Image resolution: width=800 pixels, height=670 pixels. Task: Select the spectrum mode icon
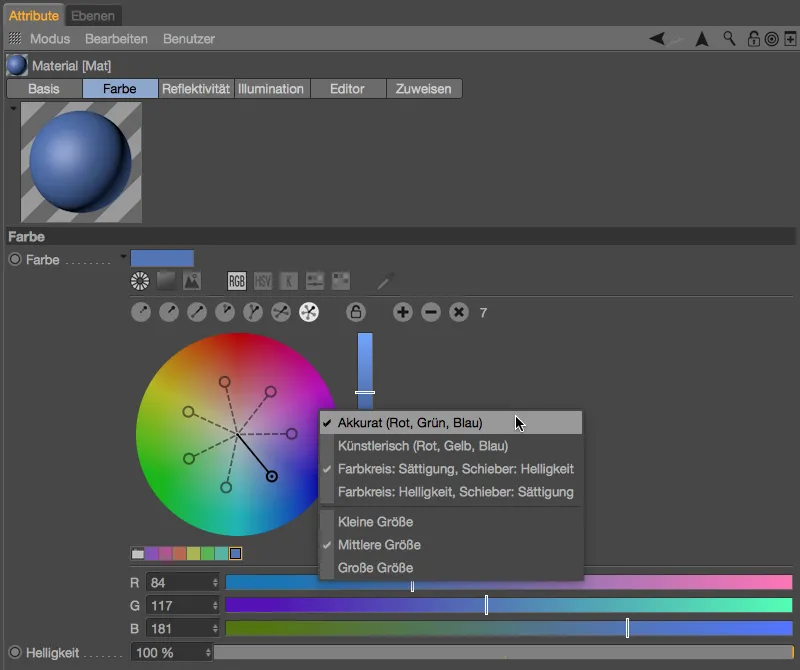[166, 281]
